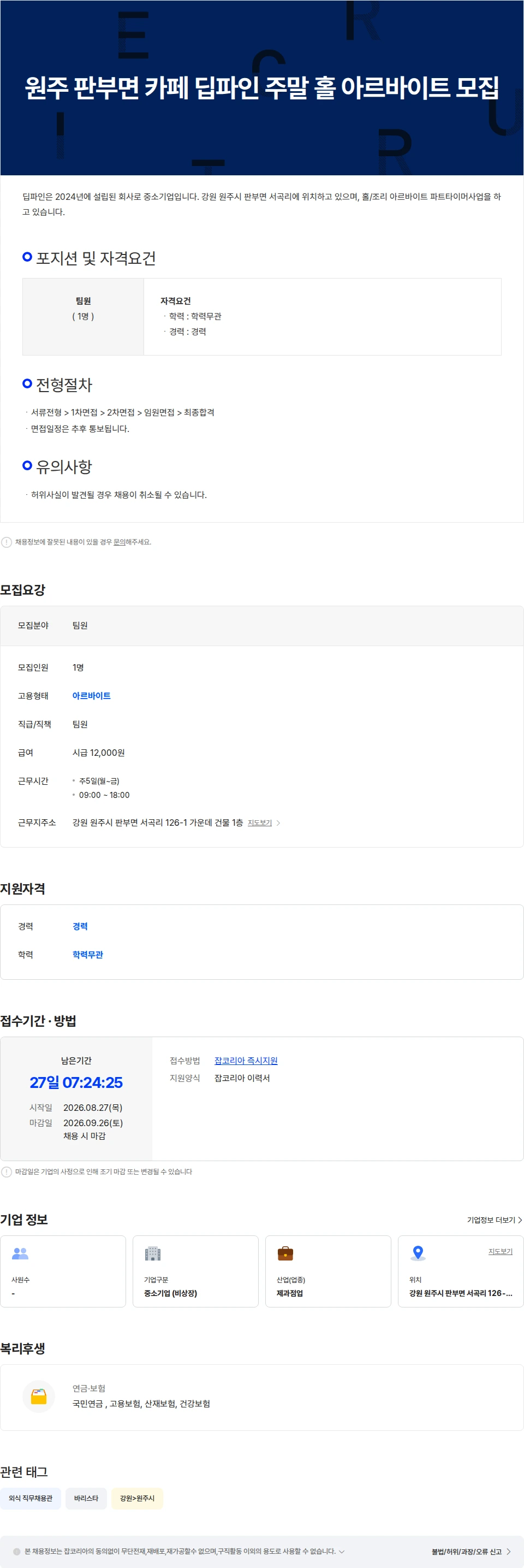The height and width of the screenshot is (1568, 524).
Task: Select the 바리스타 tag
Action: (86, 1498)
